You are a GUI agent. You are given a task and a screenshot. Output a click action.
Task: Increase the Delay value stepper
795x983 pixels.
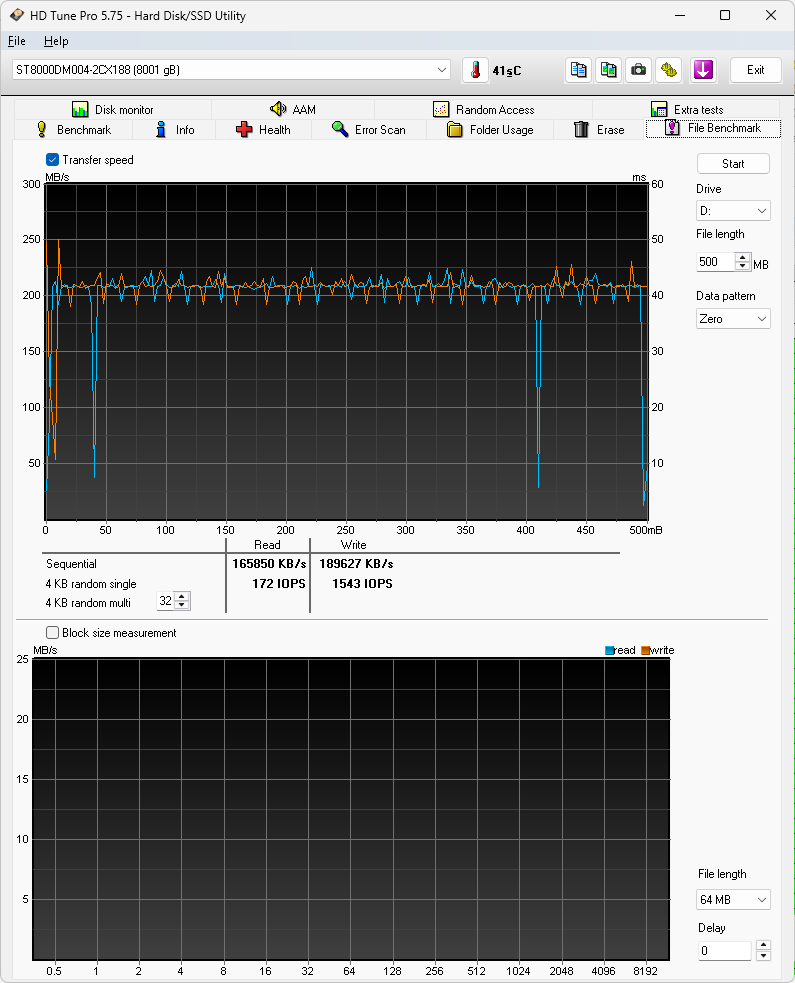763,945
